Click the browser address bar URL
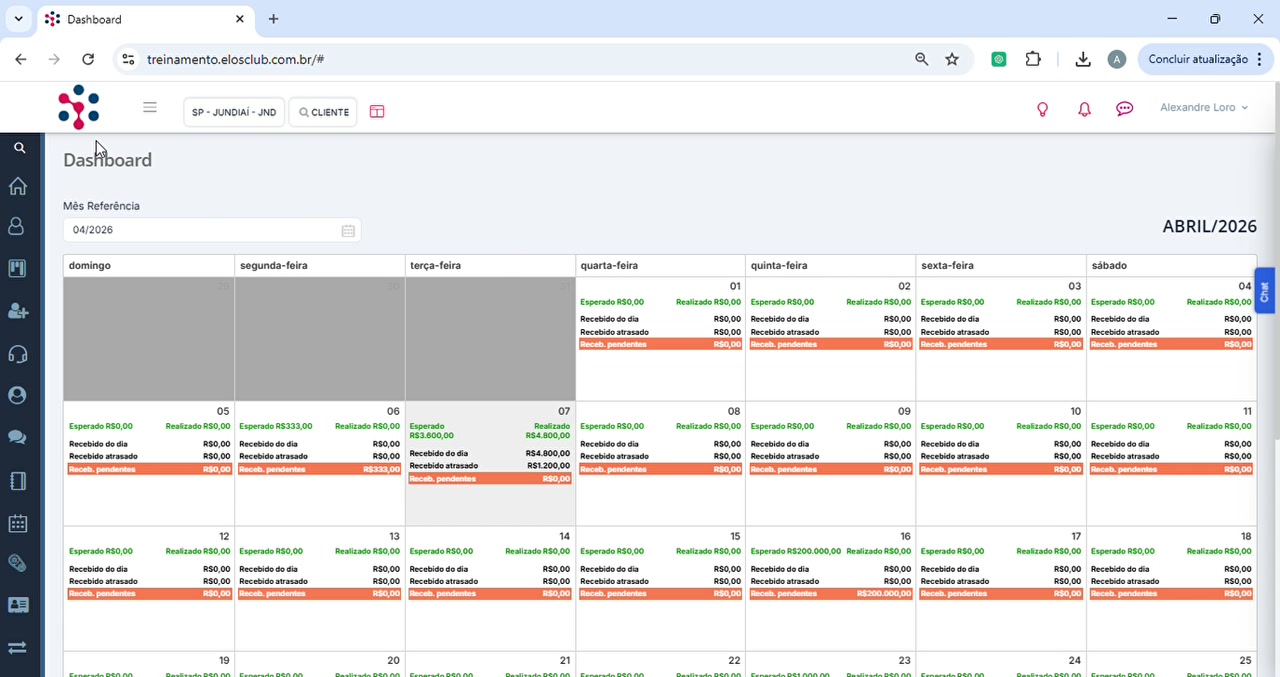Viewport: 1280px width, 677px height. [x=235, y=59]
